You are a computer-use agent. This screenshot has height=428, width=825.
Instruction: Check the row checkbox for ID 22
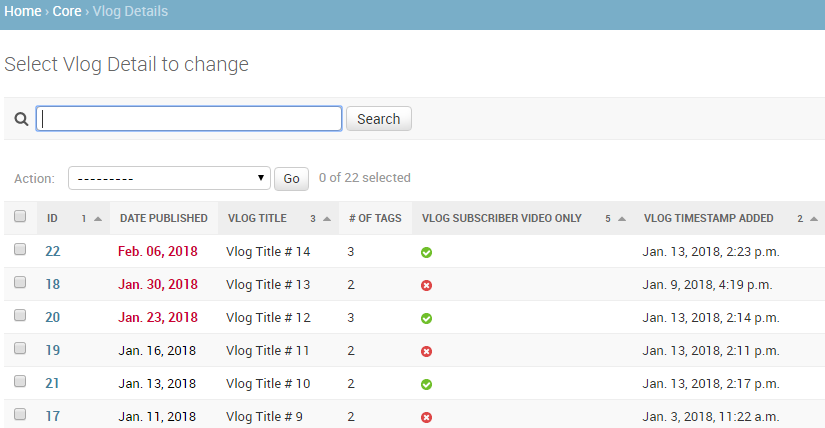(x=20, y=251)
